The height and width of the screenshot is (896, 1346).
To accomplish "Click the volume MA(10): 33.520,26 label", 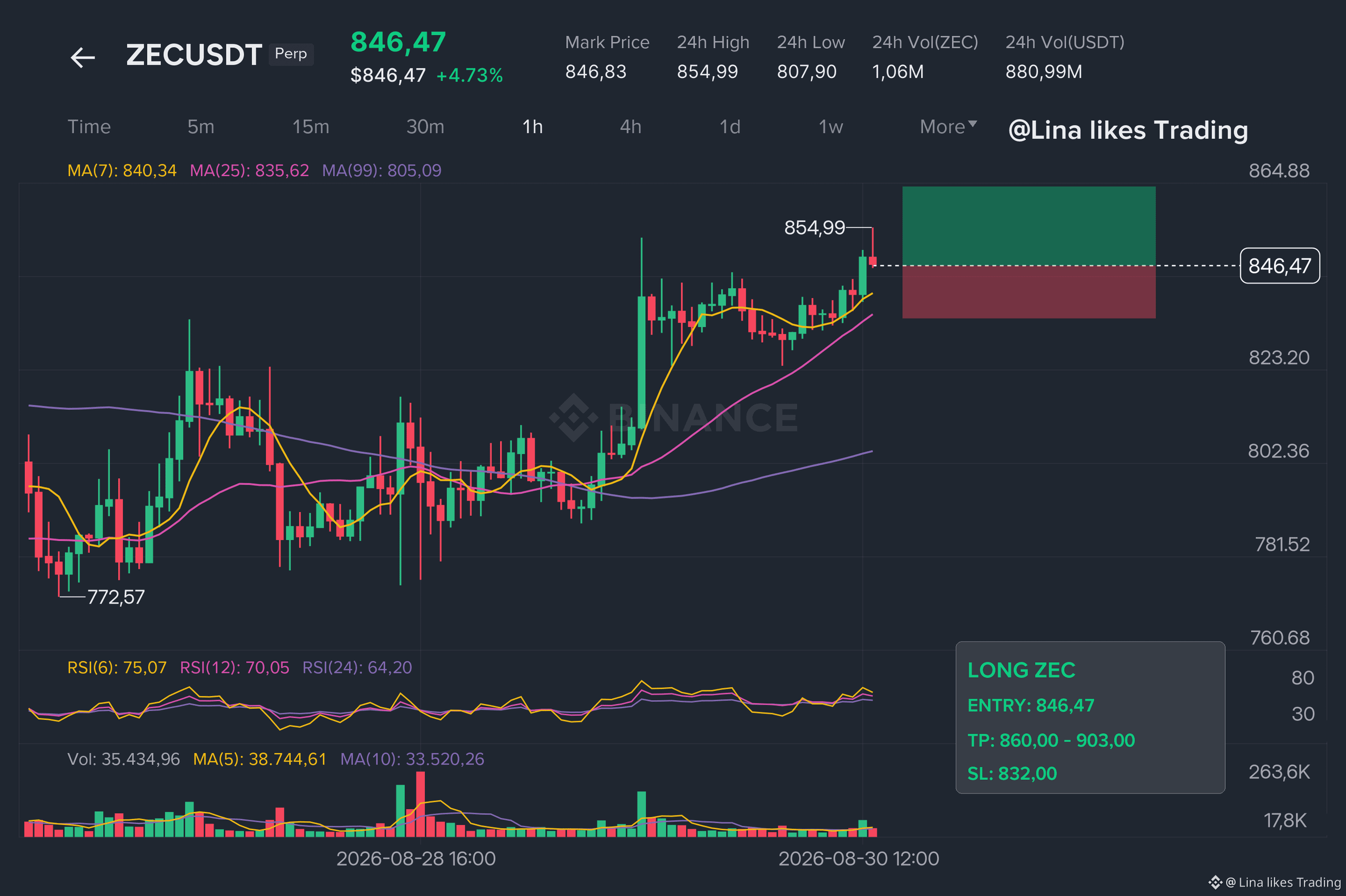I will [x=412, y=759].
